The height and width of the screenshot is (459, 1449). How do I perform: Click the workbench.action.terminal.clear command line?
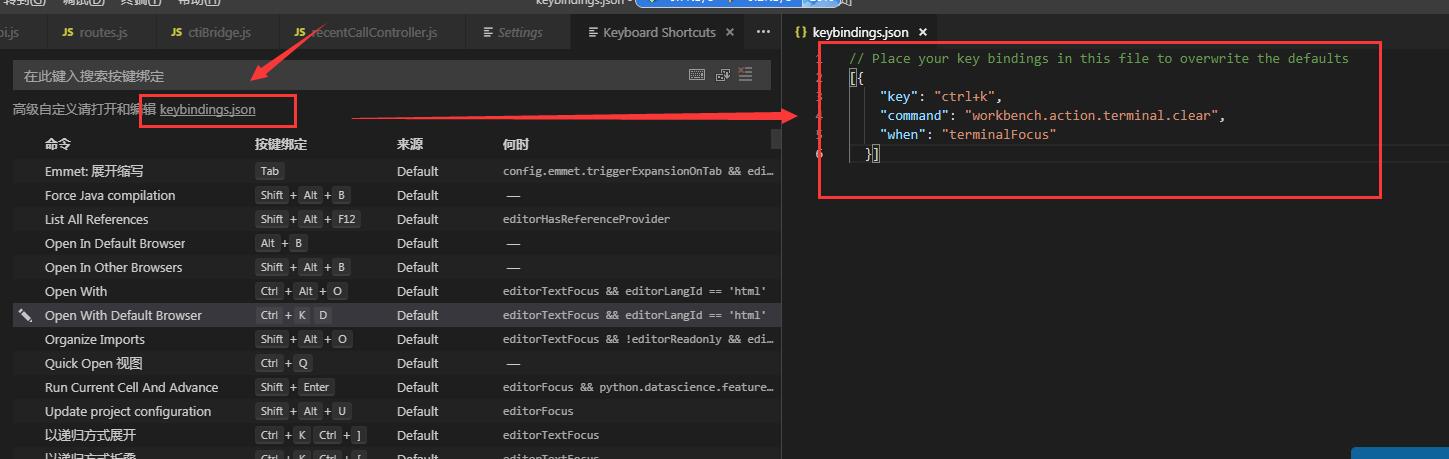(x=1052, y=115)
